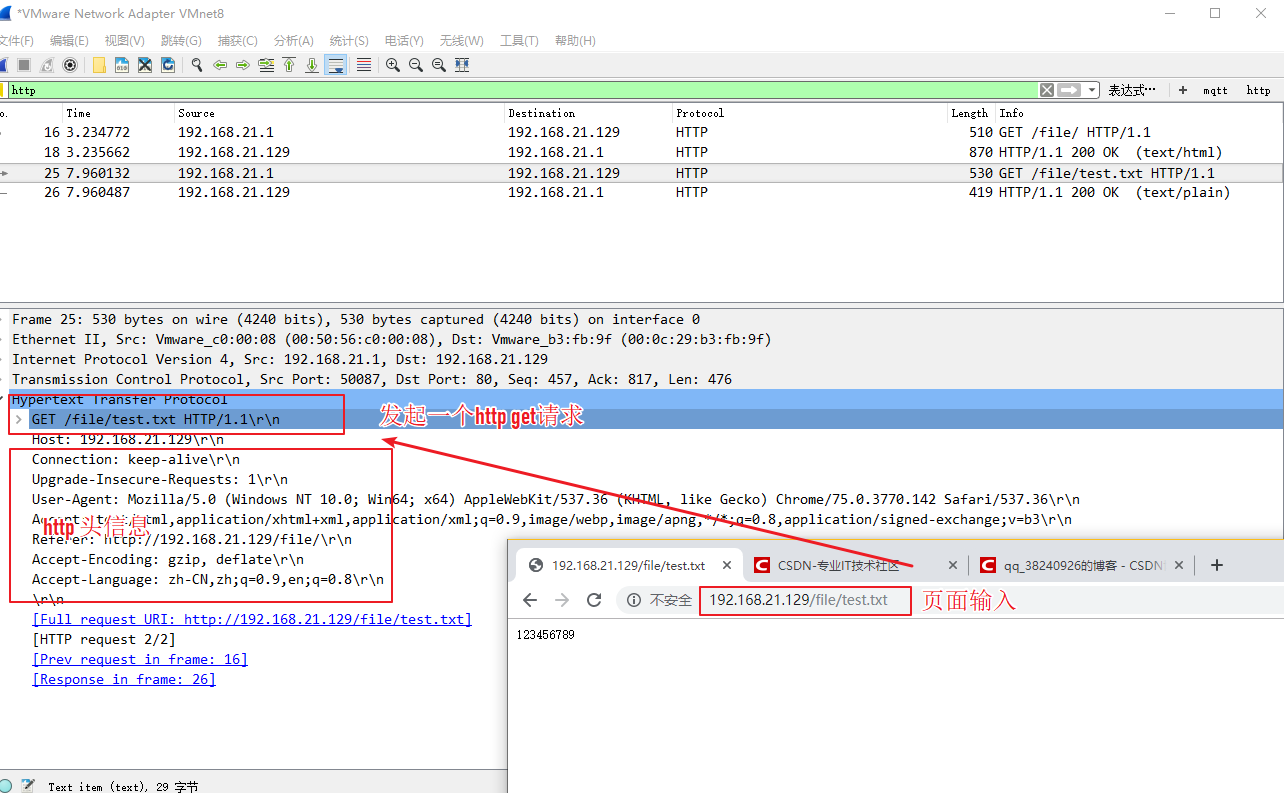The height and width of the screenshot is (793, 1284).
Task: Zoom in main window text
Action: pos(393,65)
